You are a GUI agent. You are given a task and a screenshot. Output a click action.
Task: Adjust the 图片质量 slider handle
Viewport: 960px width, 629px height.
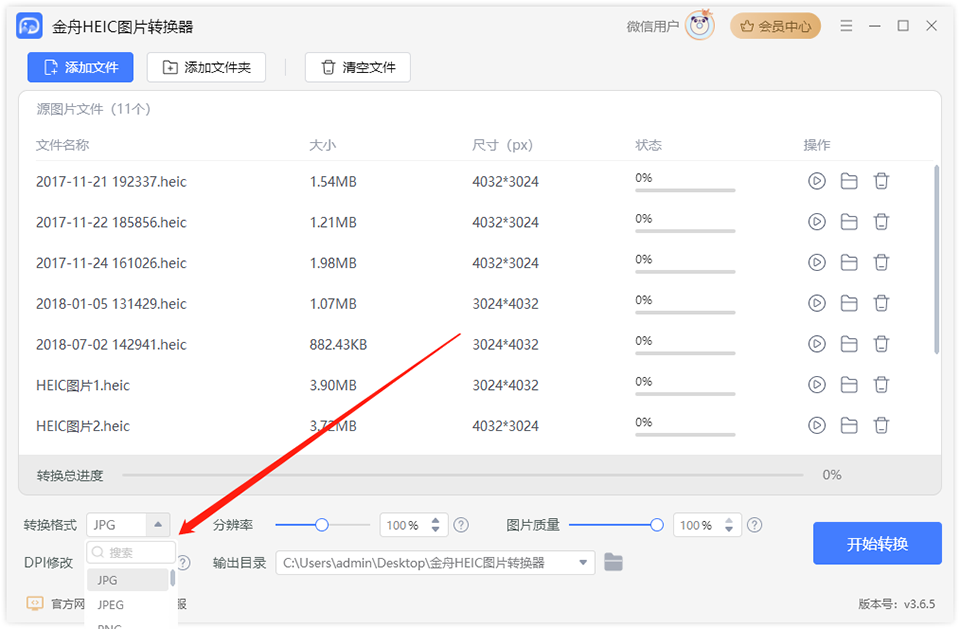[656, 525]
